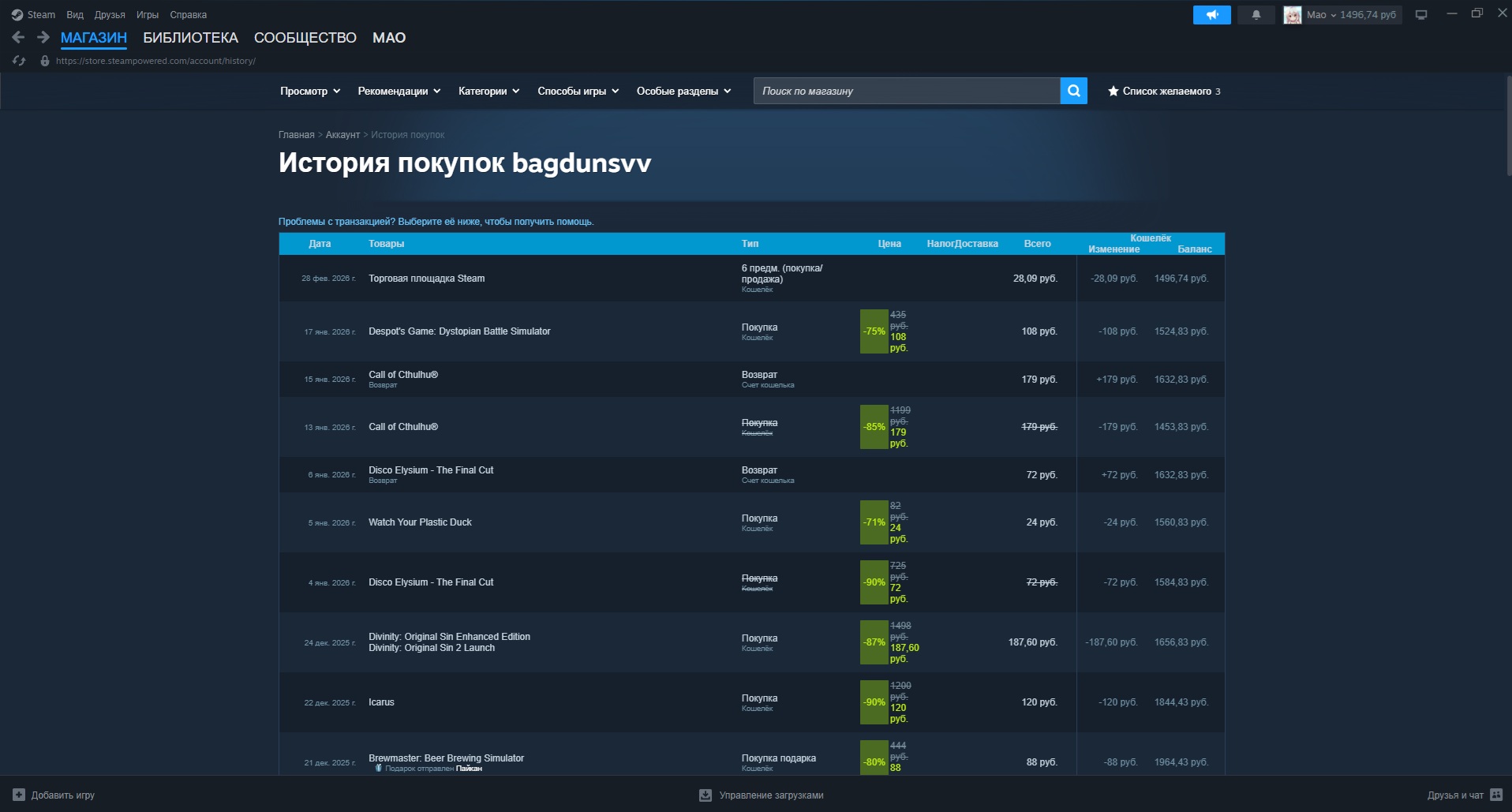Click the Главная breadcrumb link
Screen dimensions: 1512x812
296,135
